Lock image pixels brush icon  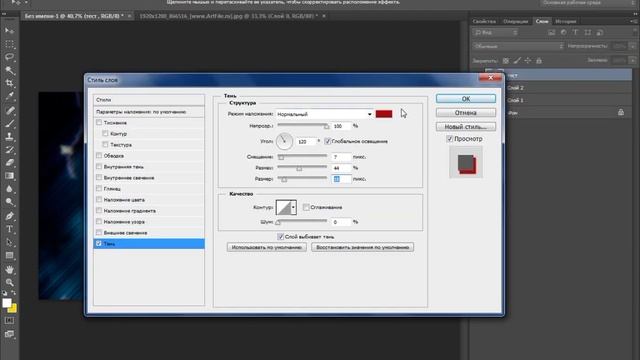click(x=517, y=60)
